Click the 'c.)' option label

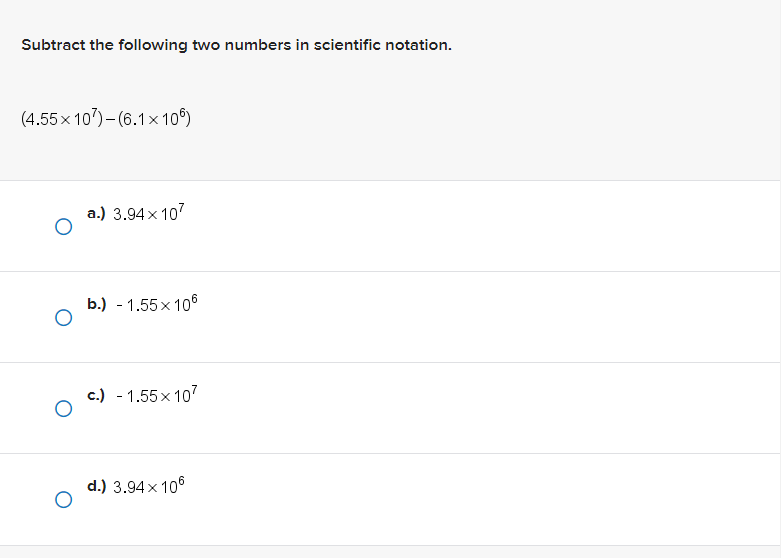pyautogui.click(x=97, y=396)
